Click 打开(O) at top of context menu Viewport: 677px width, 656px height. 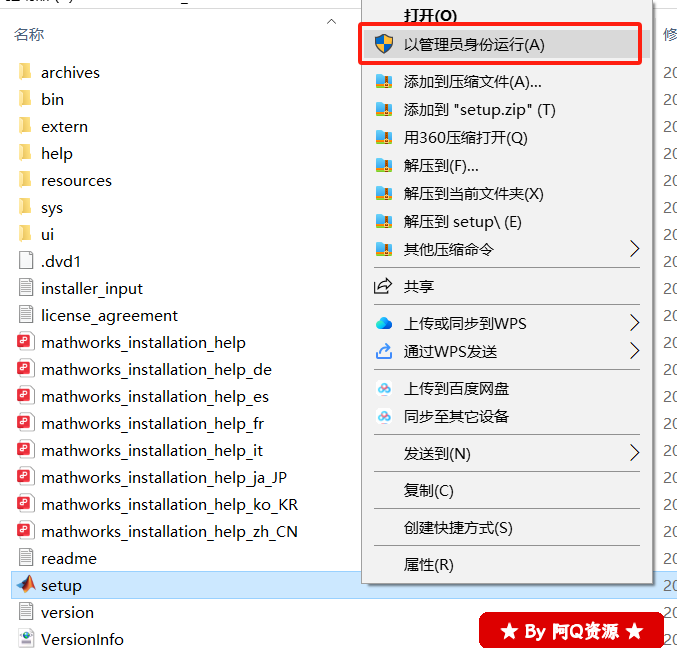[430, 15]
